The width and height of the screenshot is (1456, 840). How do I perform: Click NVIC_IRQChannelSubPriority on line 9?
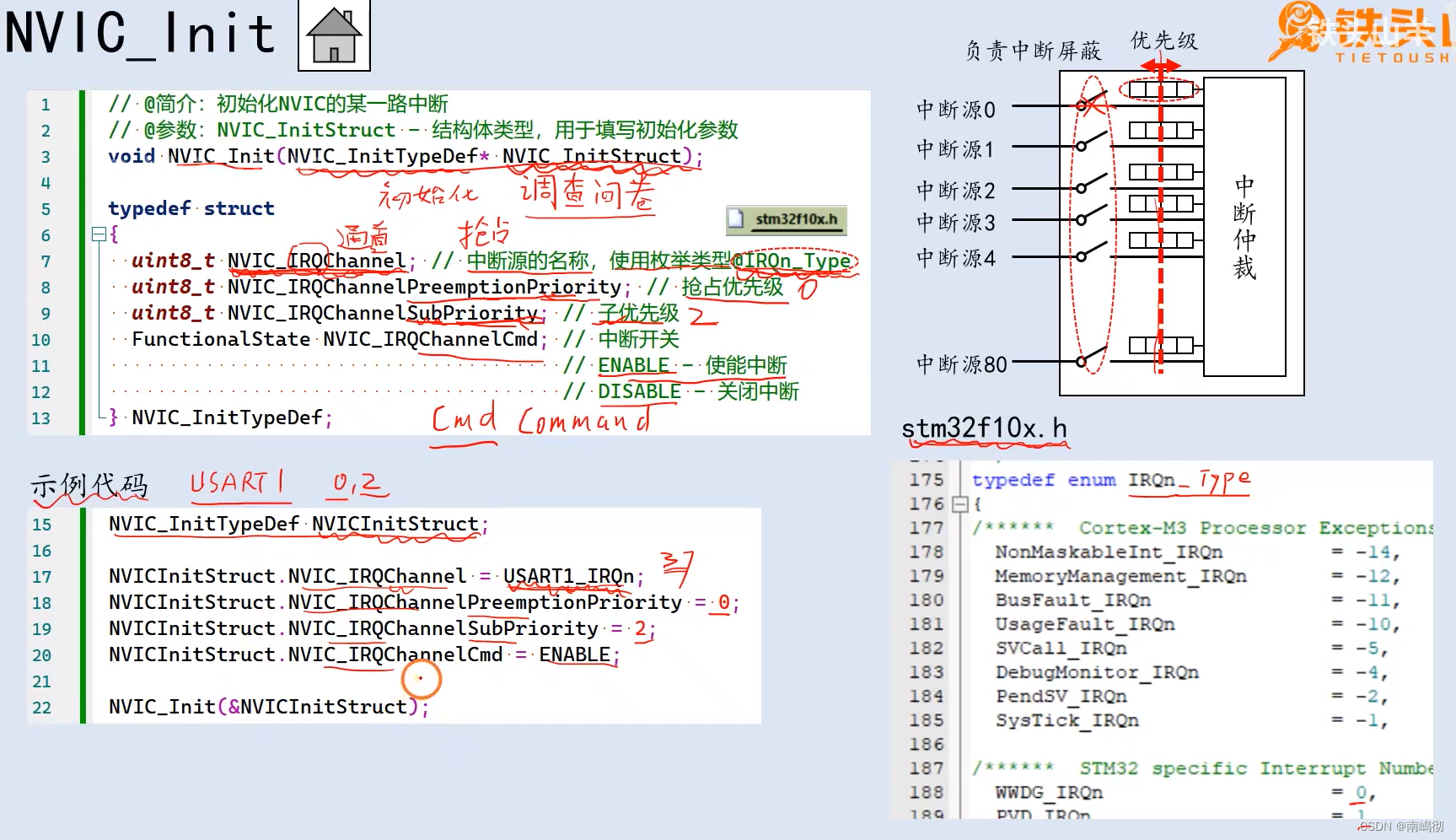[x=383, y=313]
